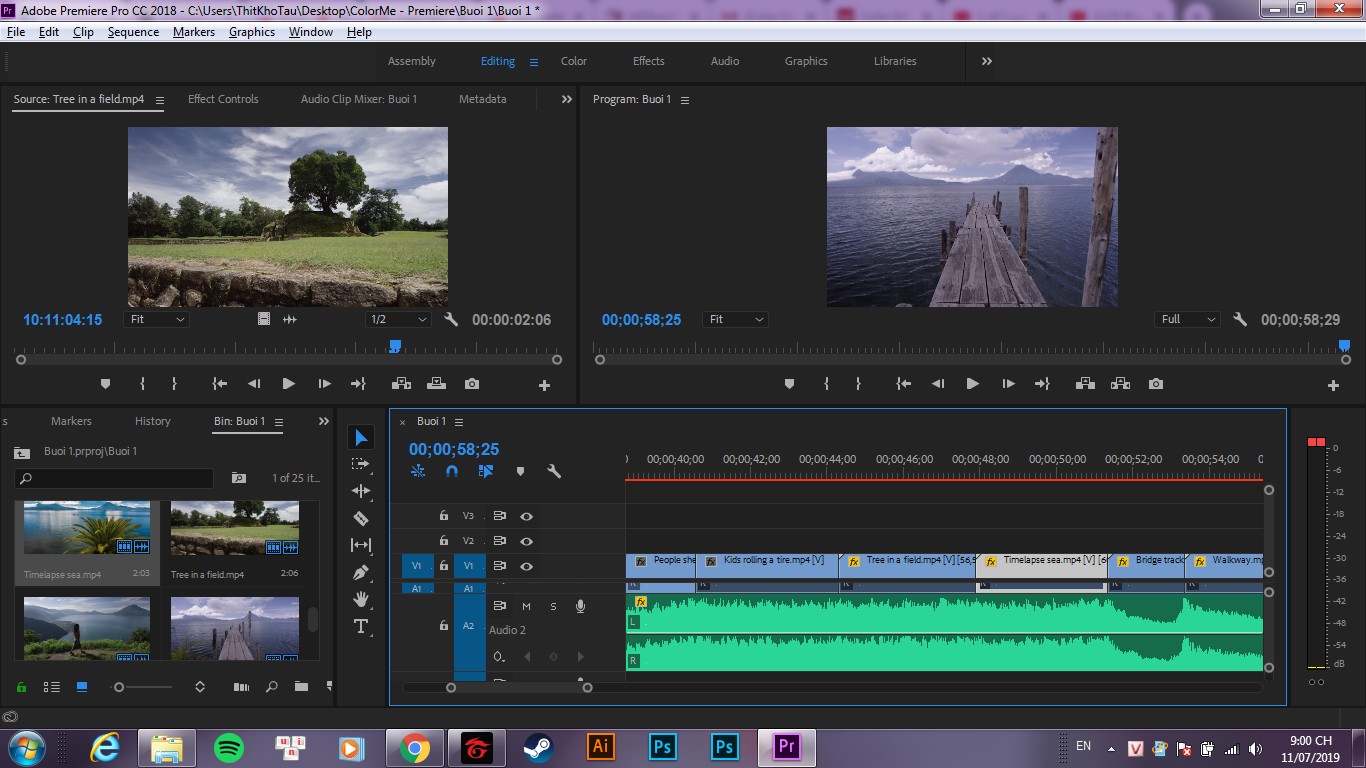Open Program monitor Fit zoom dropdown
Image resolution: width=1366 pixels, height=768 pixels.
coord(736,319)
